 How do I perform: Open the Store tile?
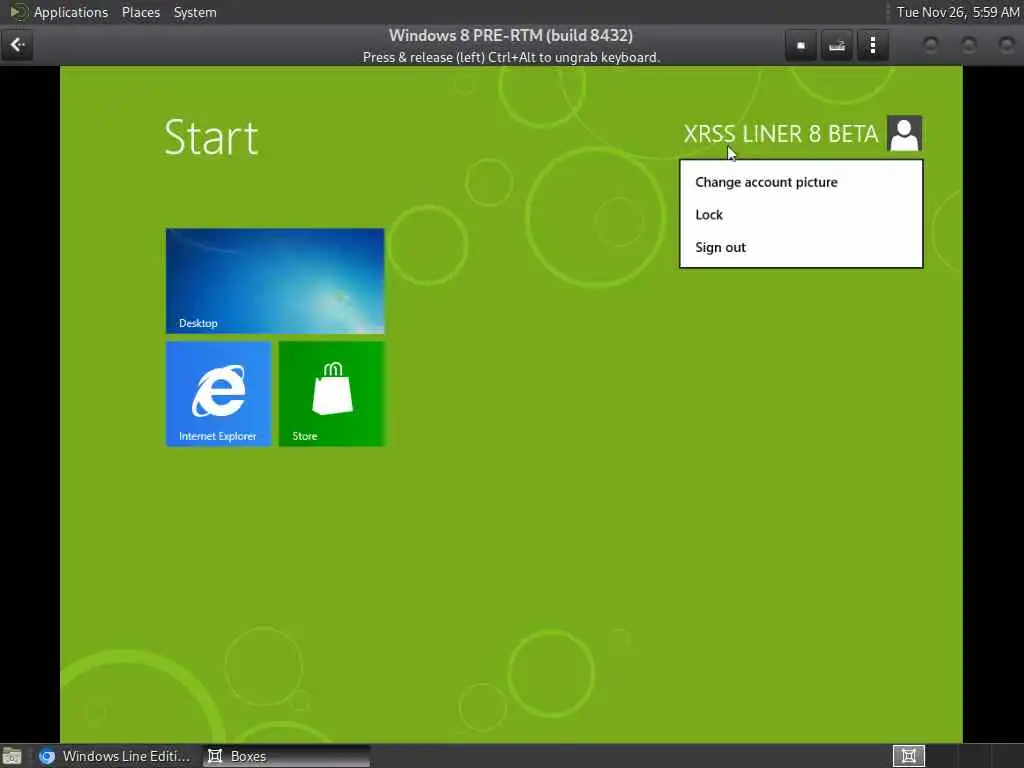(332, 394)
